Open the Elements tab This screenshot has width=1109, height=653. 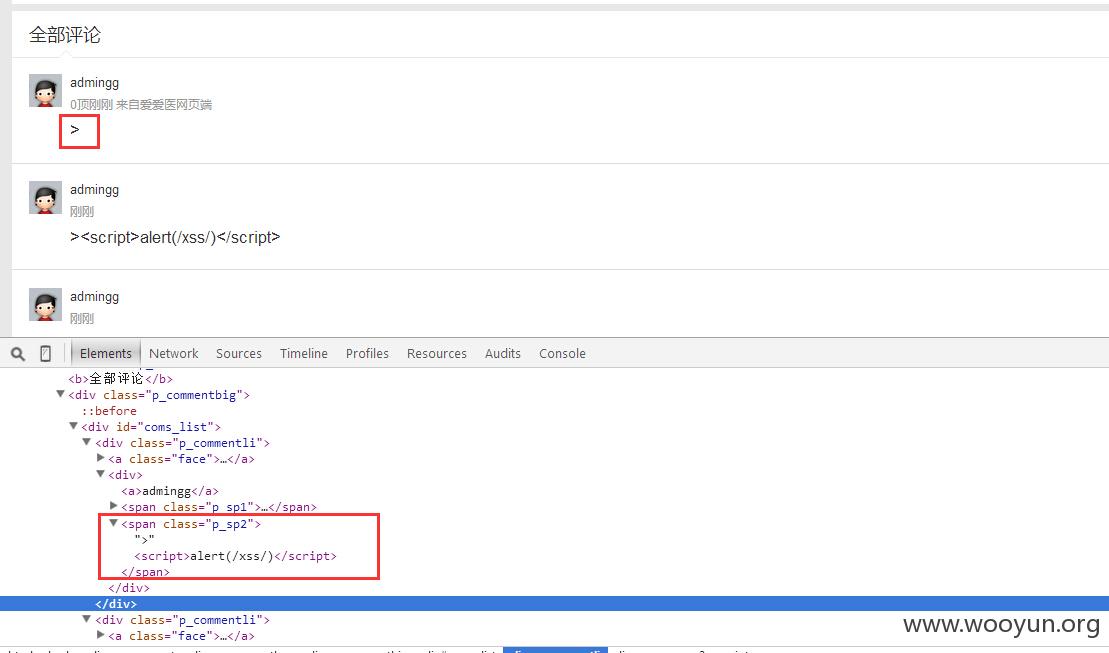(105, 354)
